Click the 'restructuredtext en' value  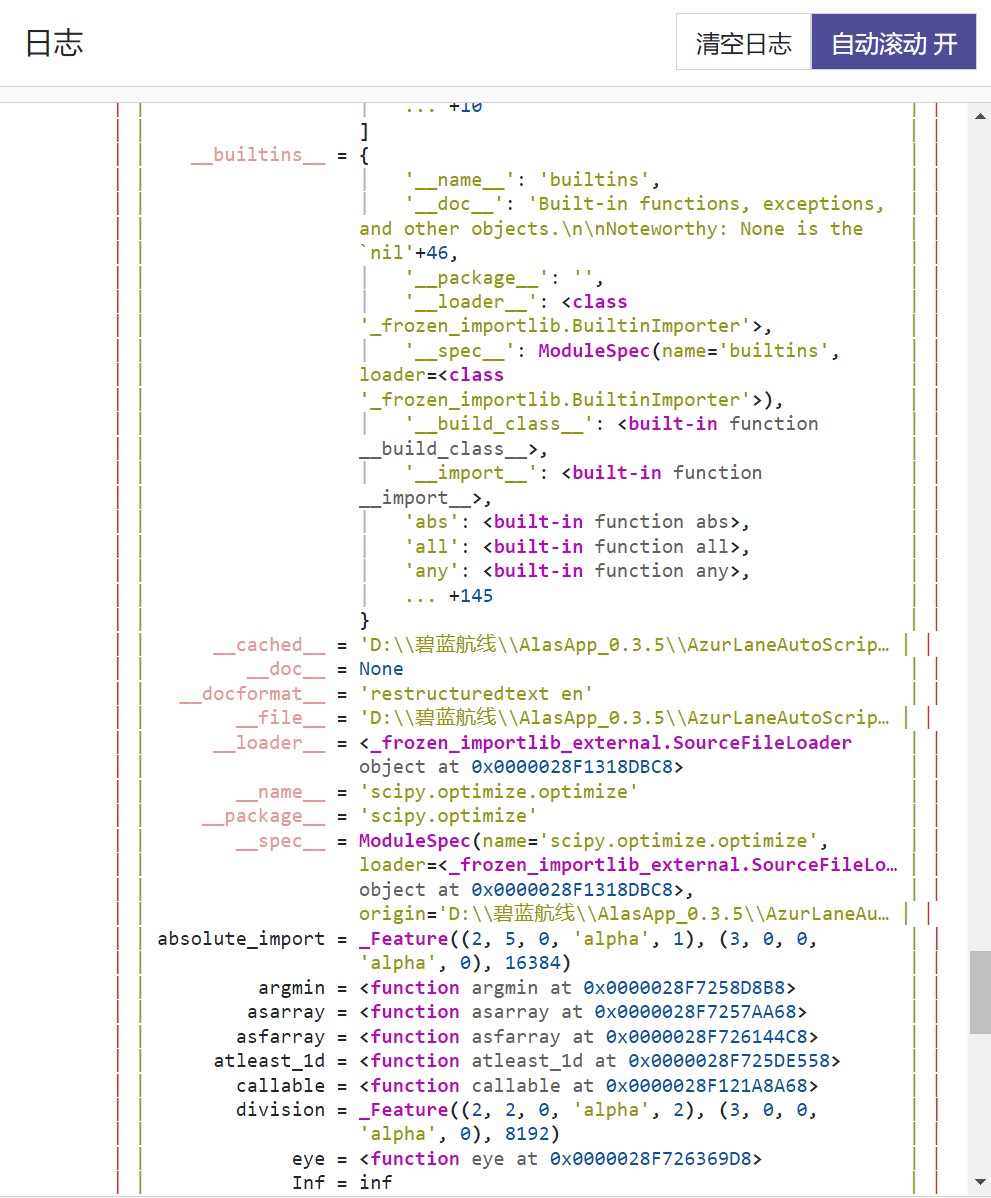click(x=476, y=694)
